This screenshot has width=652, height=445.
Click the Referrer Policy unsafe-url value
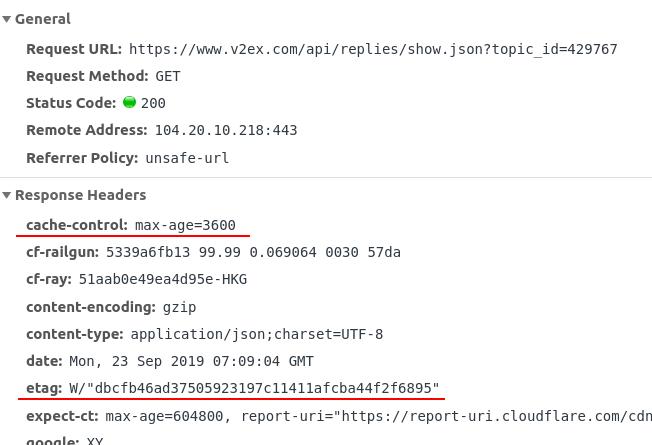point(186,157)
